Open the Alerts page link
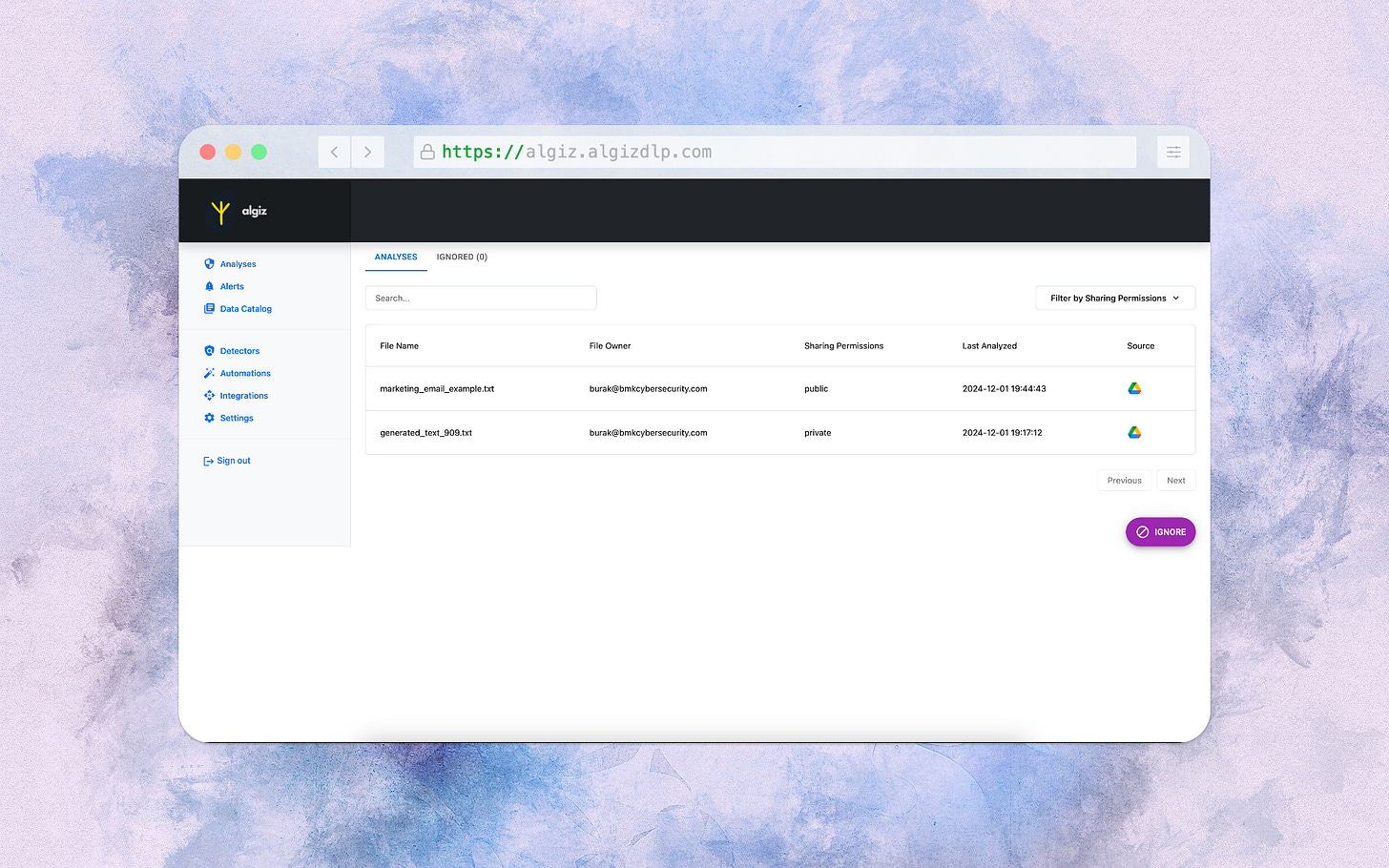 click(232, 286)
